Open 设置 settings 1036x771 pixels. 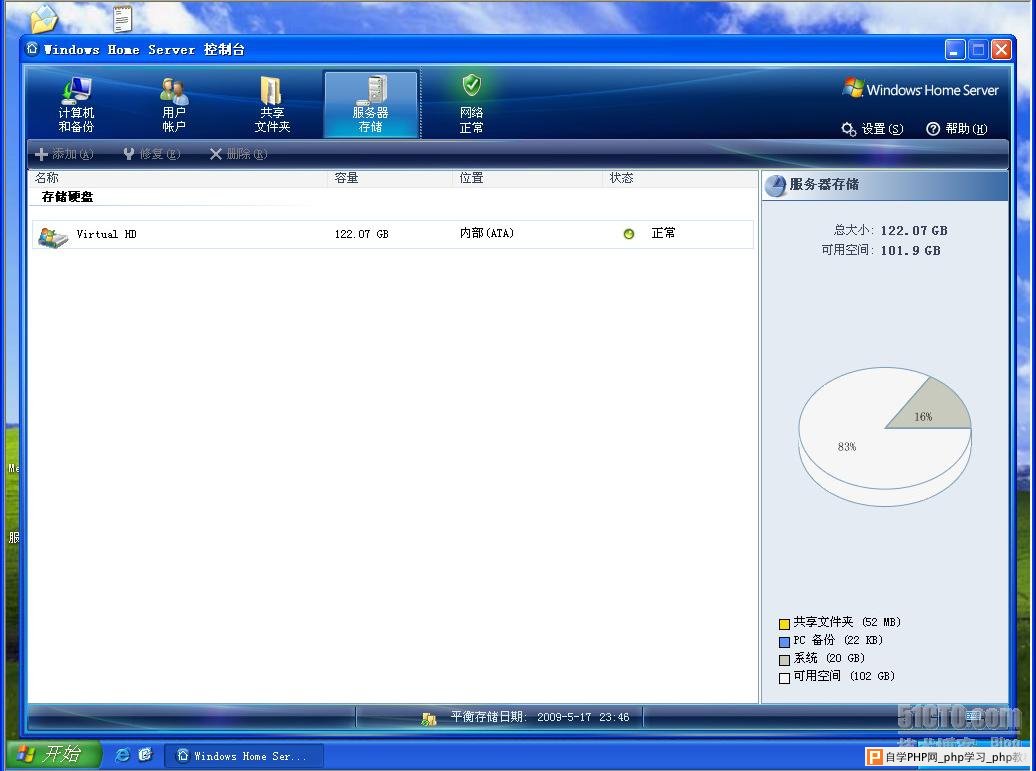[x=873, y=129]
